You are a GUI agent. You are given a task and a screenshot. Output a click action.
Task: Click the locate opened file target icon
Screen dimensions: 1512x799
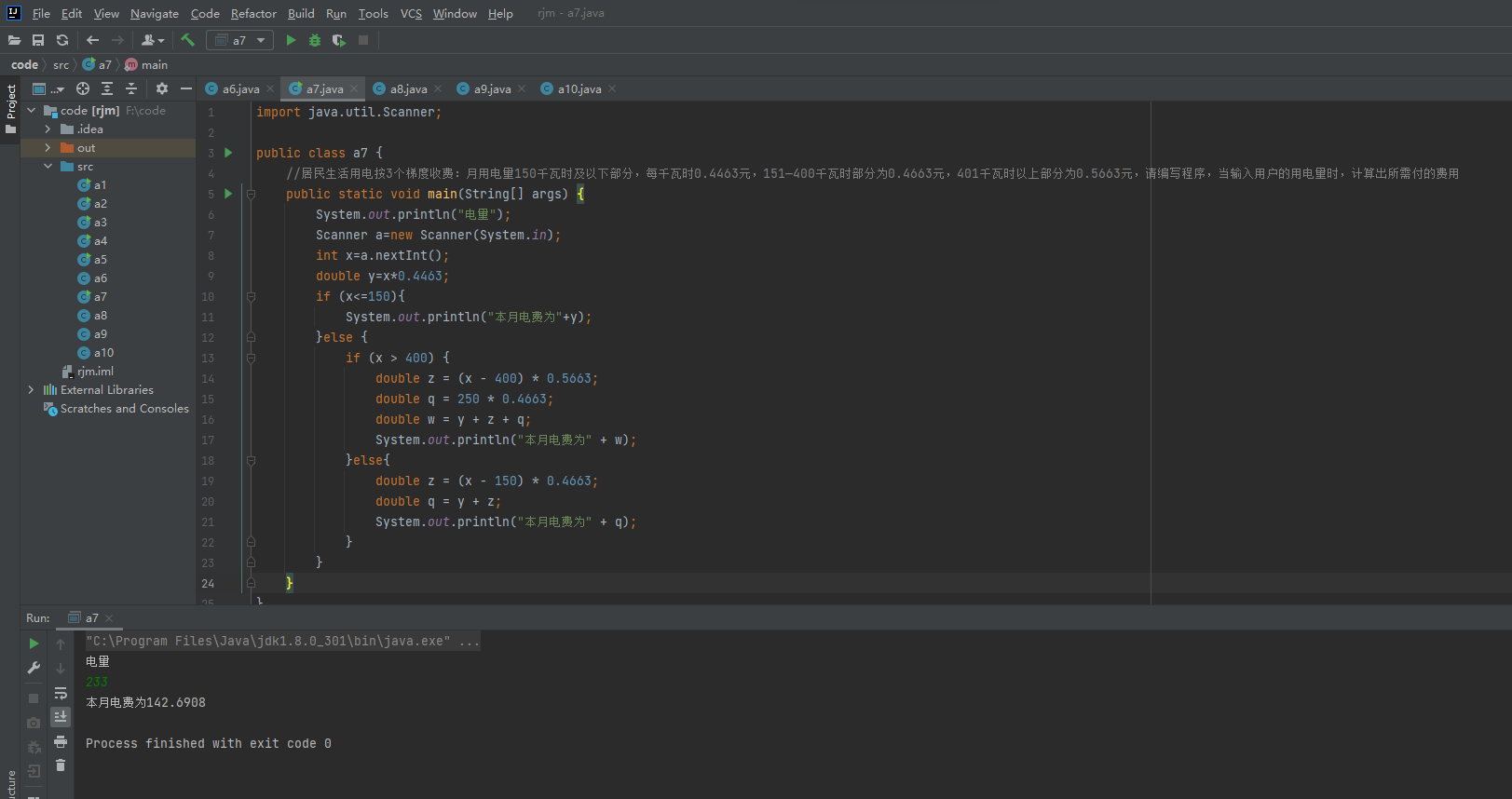(83, 88)
